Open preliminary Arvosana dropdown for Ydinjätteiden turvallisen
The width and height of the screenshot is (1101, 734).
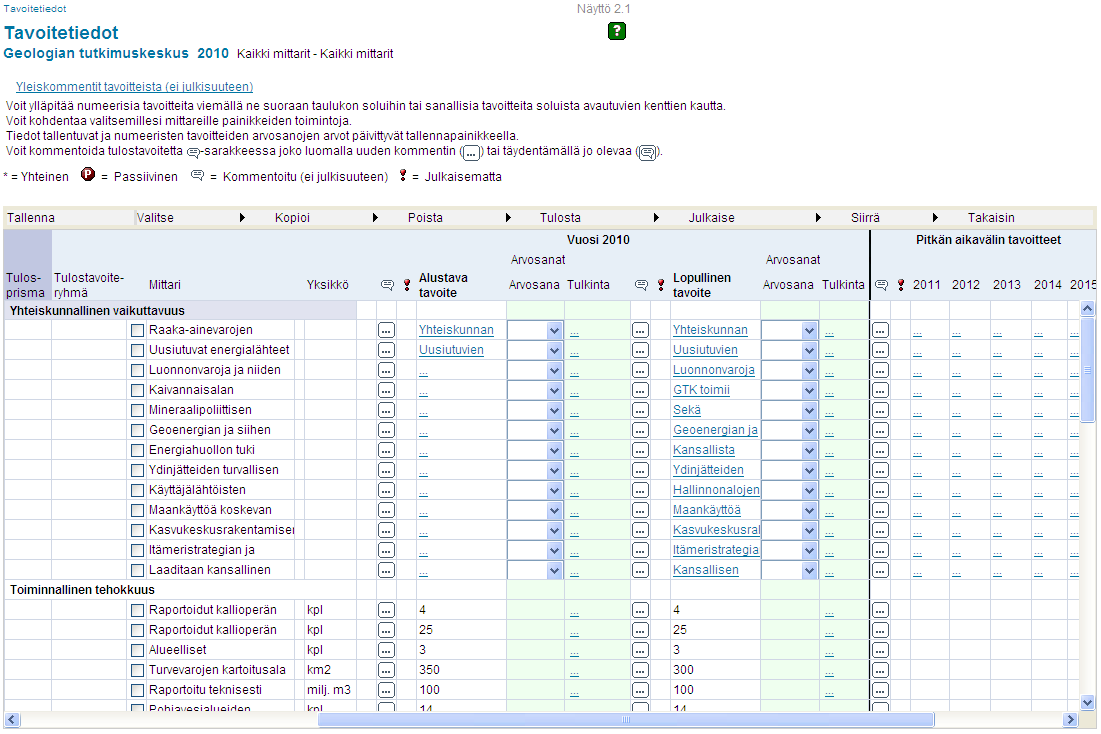535,470
